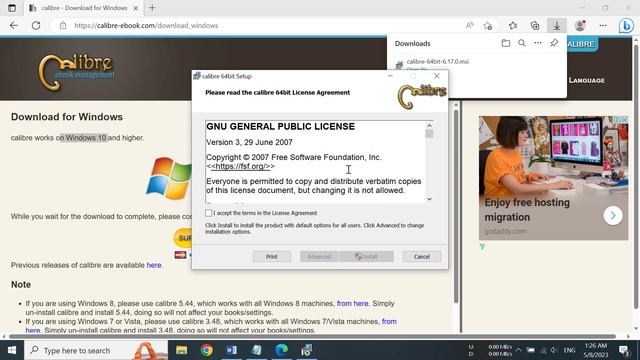Image resolution: width=640 pixels, height=360 pixels.
Task: Click calibre-64bit-6.17.0.msi download entry
Action: pos(438,62)
